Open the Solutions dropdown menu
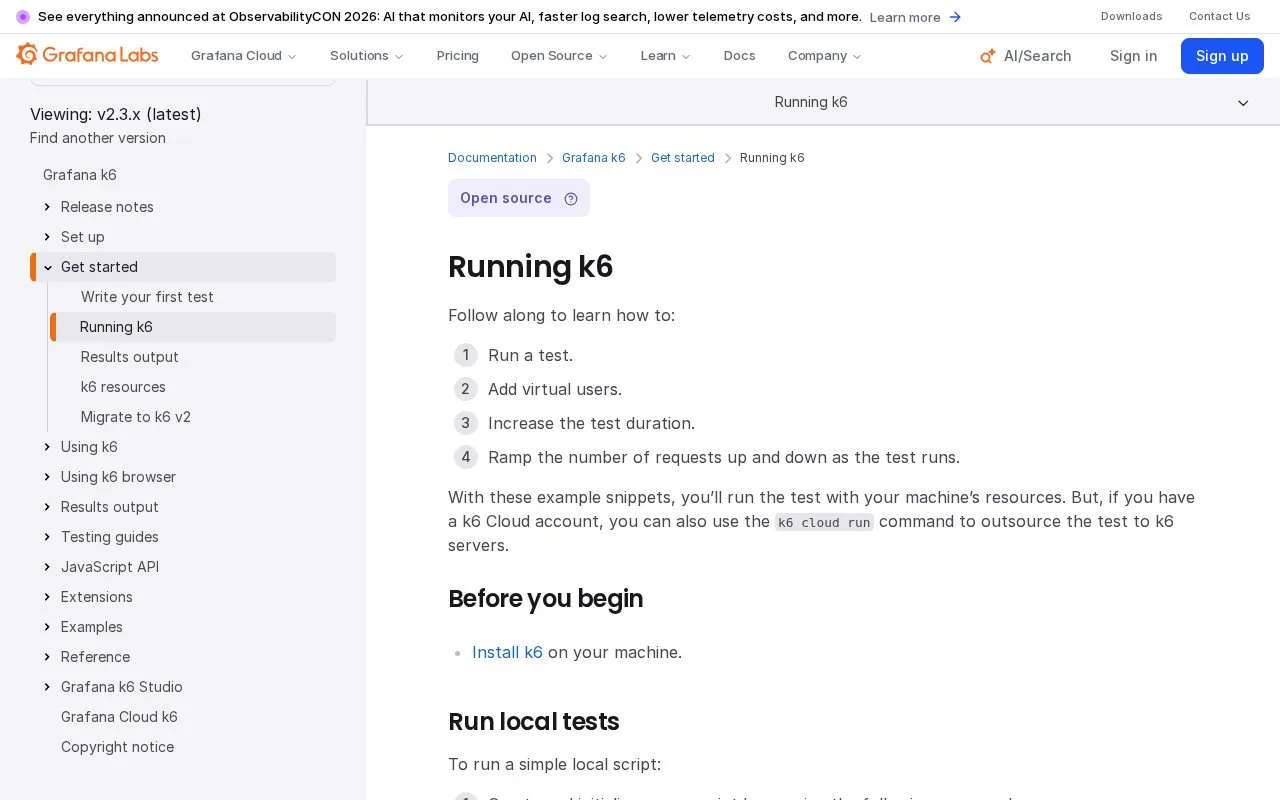This screenshot has width=1280, height=800. click(367, 56)
